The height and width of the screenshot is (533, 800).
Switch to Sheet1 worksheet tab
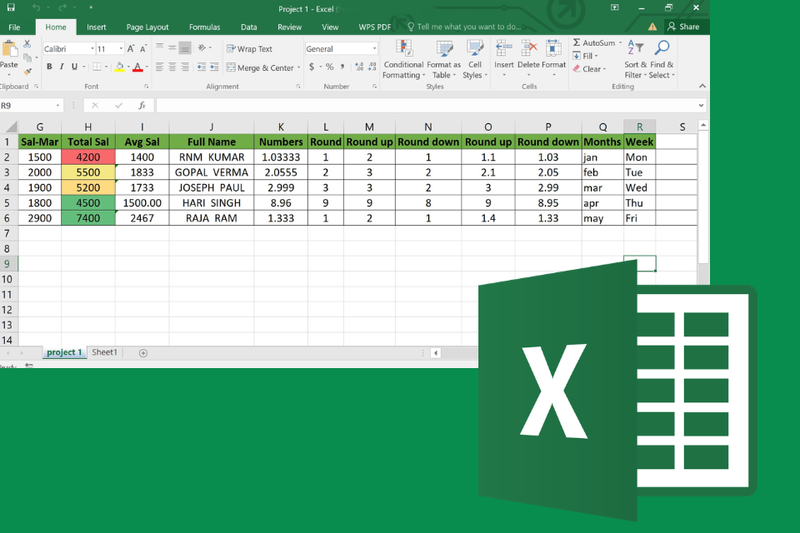click(x=105, y=352)
